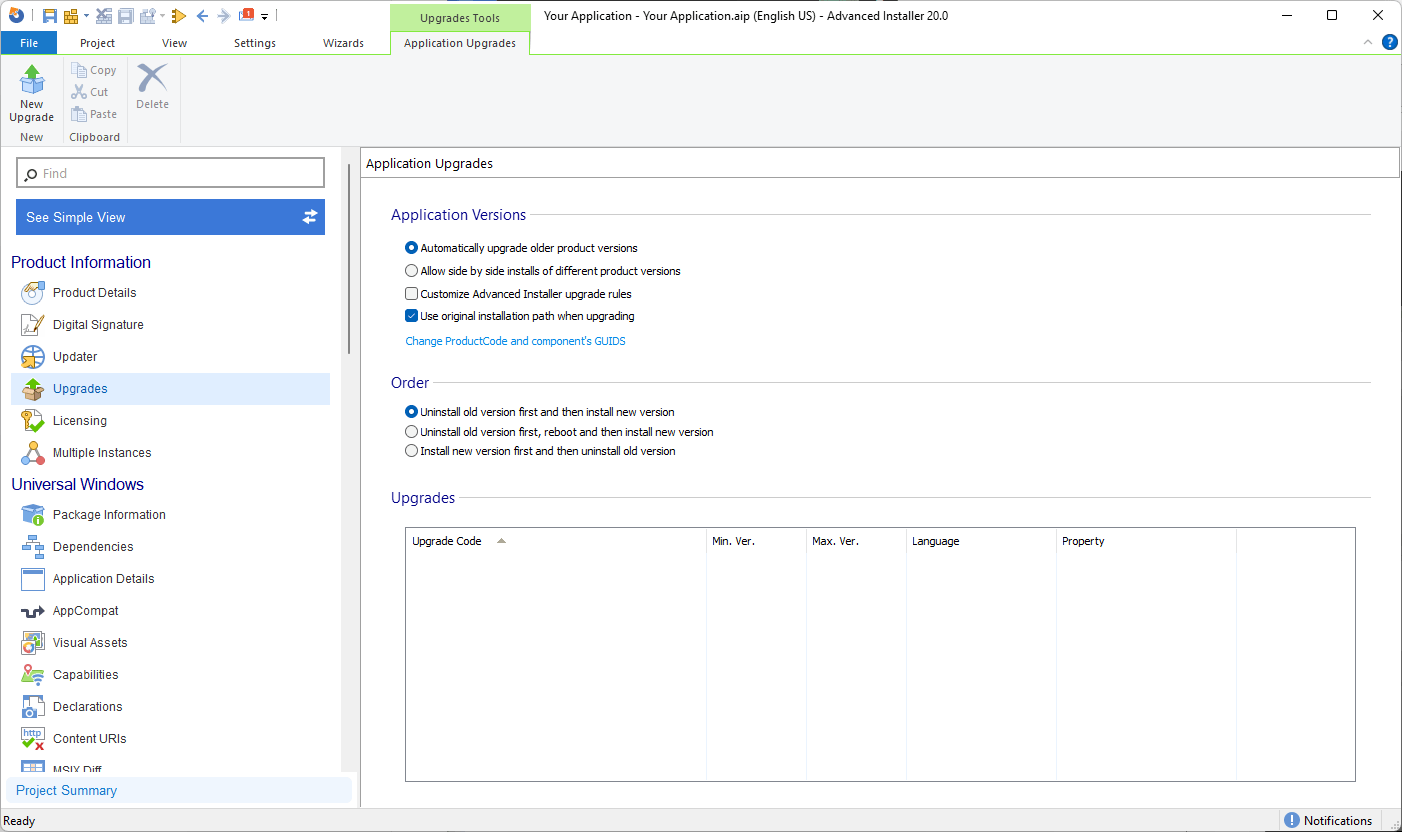This screenshot has height=832, width=1402.
Task: Click the Declarations icon
Action: pos(33,707)
